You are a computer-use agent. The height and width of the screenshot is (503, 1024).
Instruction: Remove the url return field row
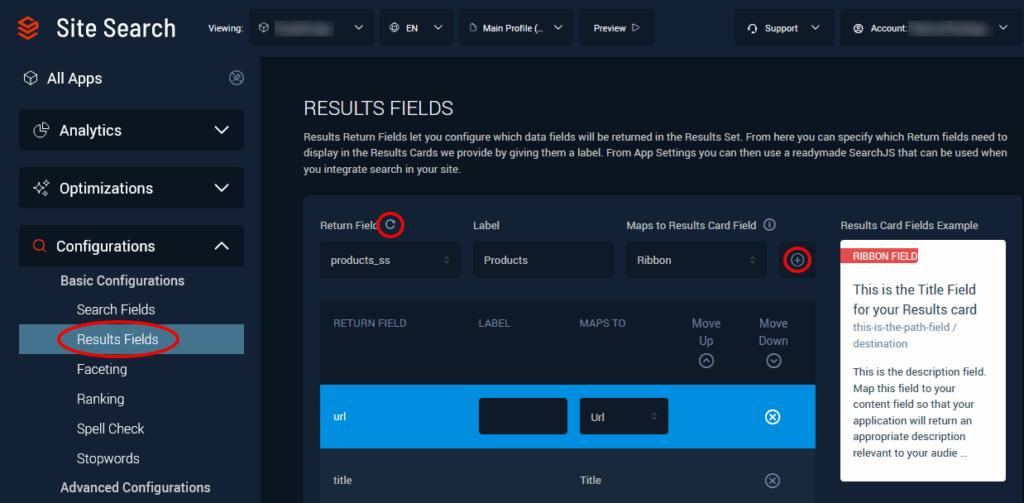(772, 416)
